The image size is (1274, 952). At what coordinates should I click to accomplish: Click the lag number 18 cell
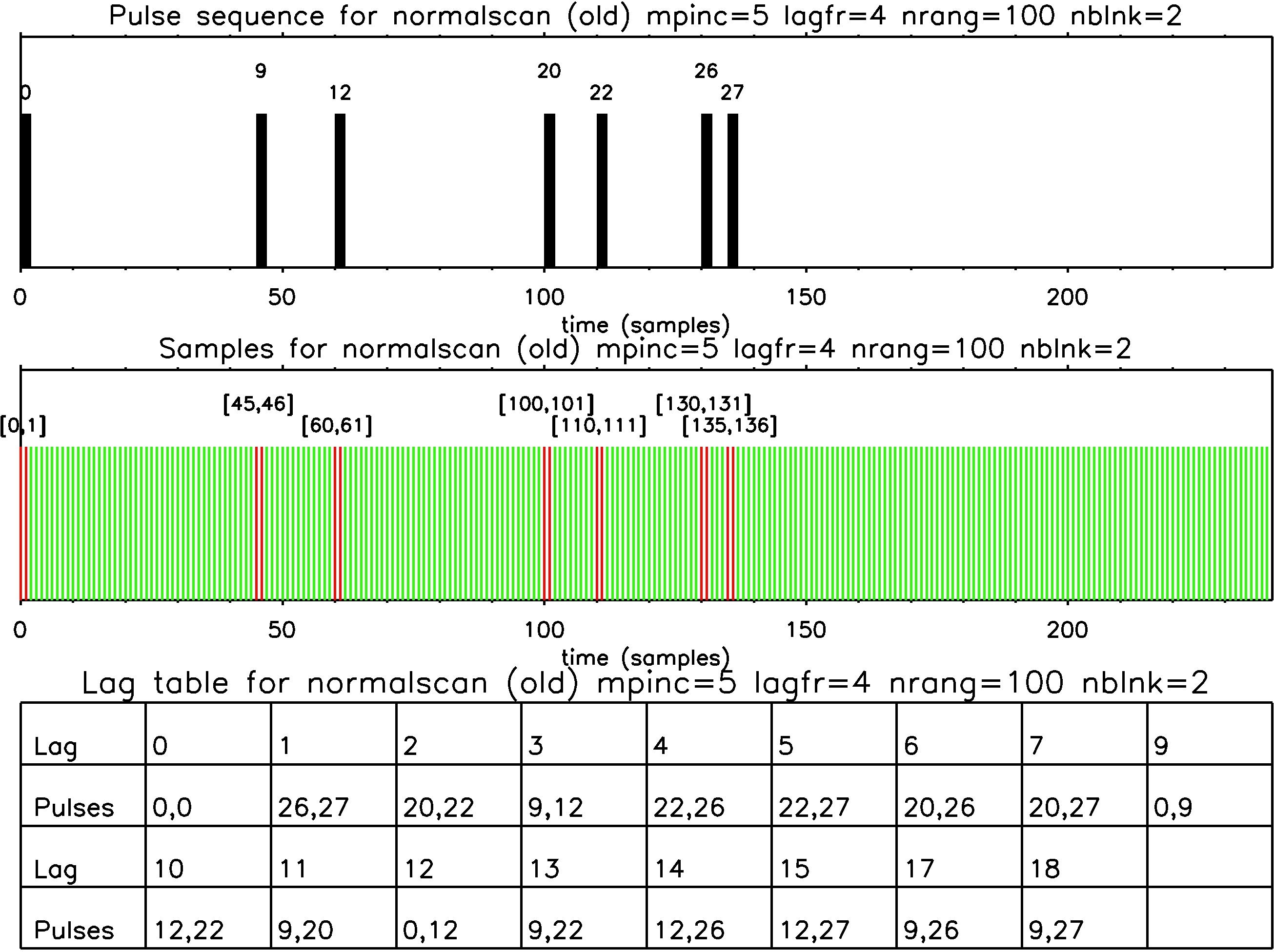pos(1045,869)
